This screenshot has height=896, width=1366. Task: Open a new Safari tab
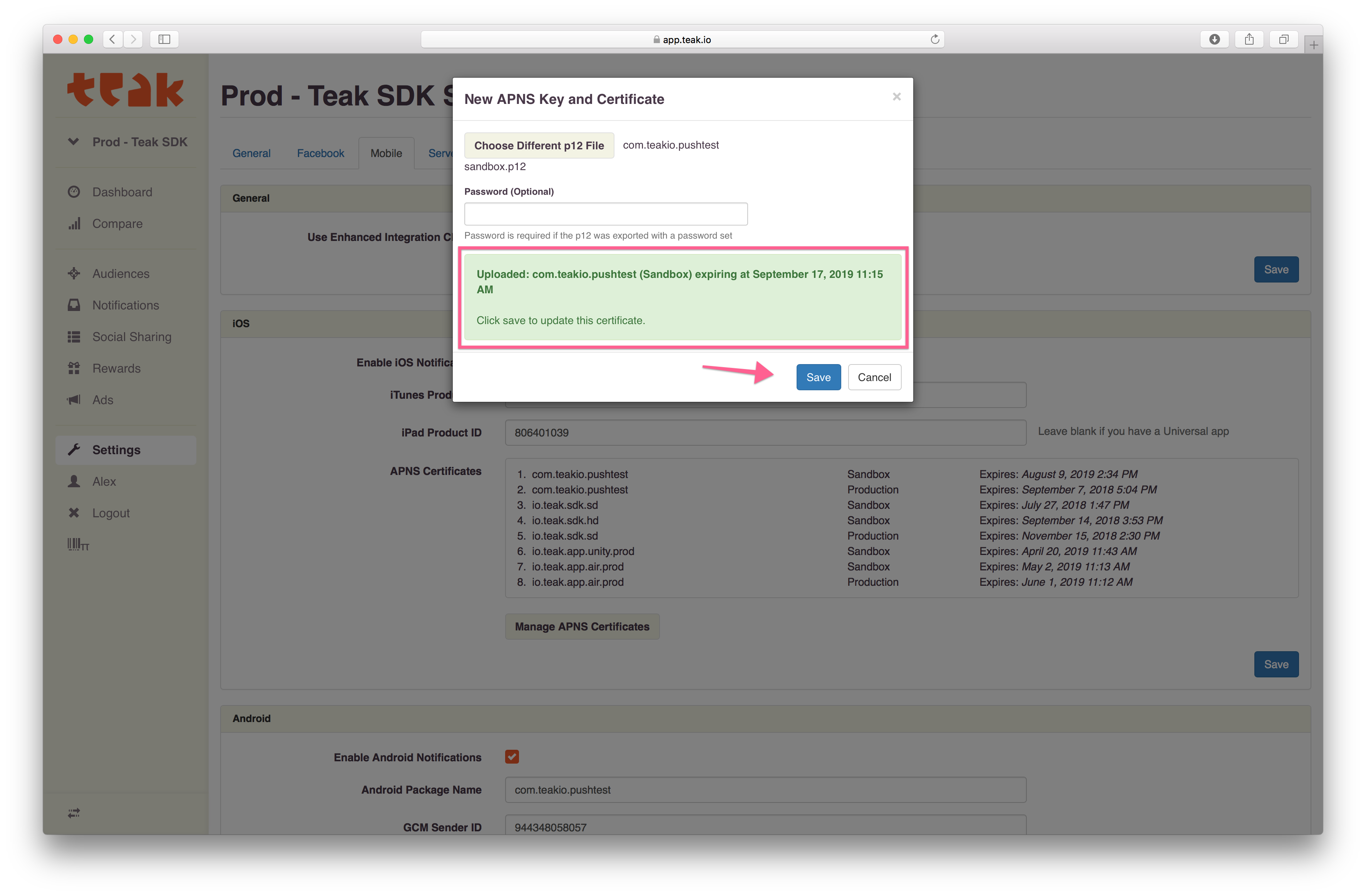1313,45
